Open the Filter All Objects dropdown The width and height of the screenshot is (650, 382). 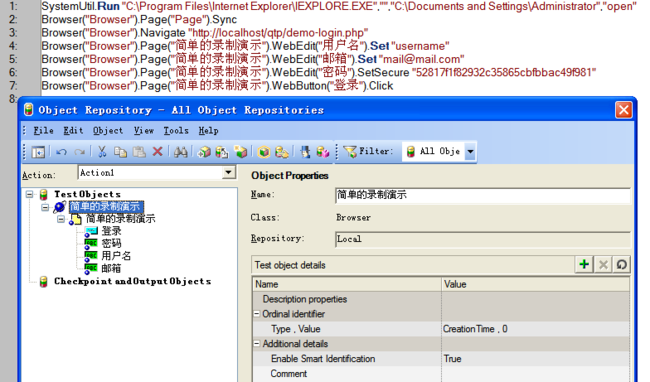pyautogui.click(x=471, y=151)
